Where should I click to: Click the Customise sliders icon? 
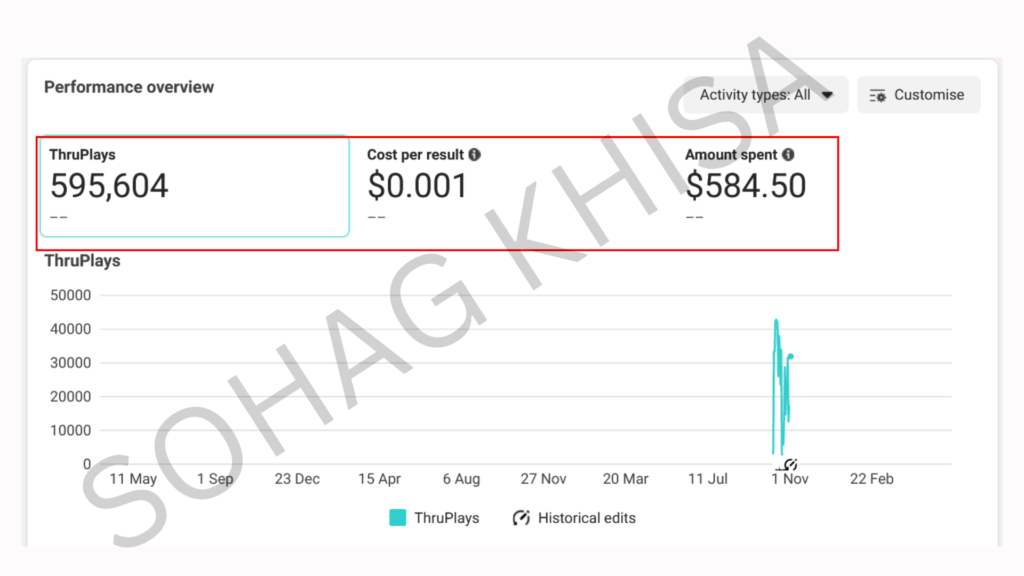877,95
